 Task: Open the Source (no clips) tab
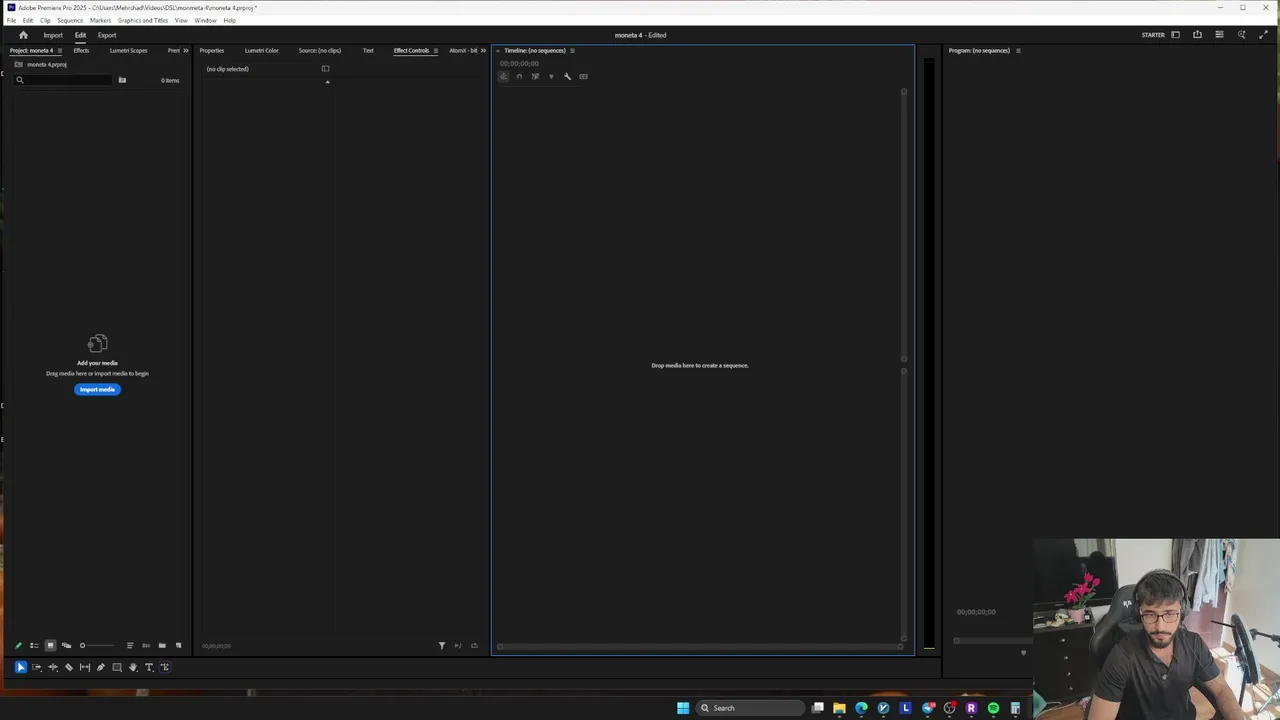pos(320,50)
